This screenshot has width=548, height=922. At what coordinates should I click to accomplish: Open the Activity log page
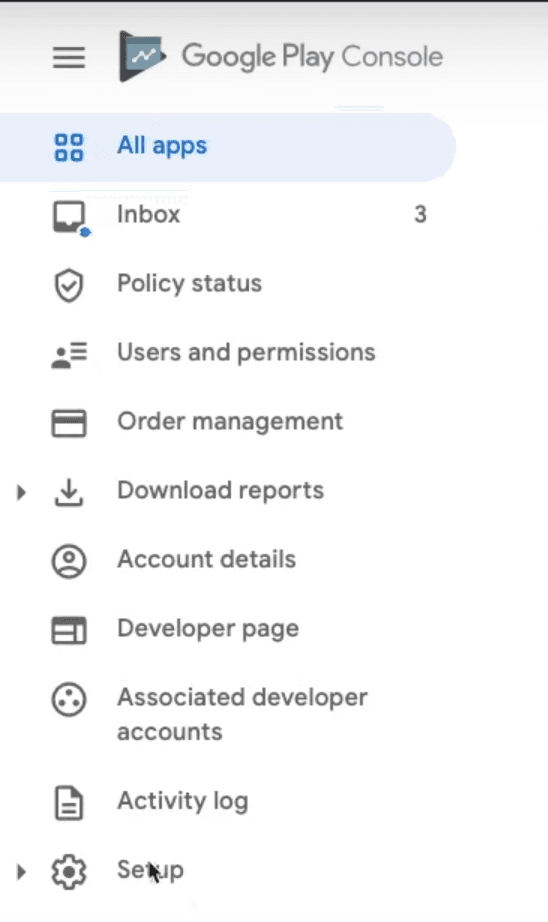coord(182,802)
